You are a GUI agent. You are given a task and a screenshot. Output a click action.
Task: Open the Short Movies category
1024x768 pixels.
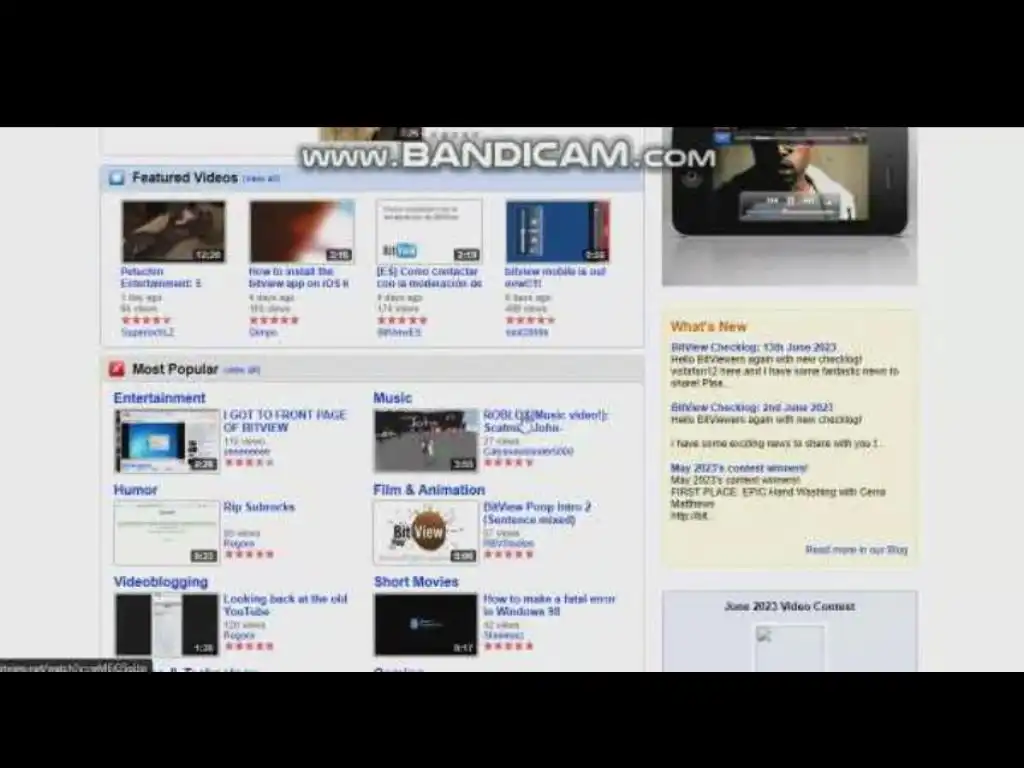pyautogui.click(x=416, y=582)
